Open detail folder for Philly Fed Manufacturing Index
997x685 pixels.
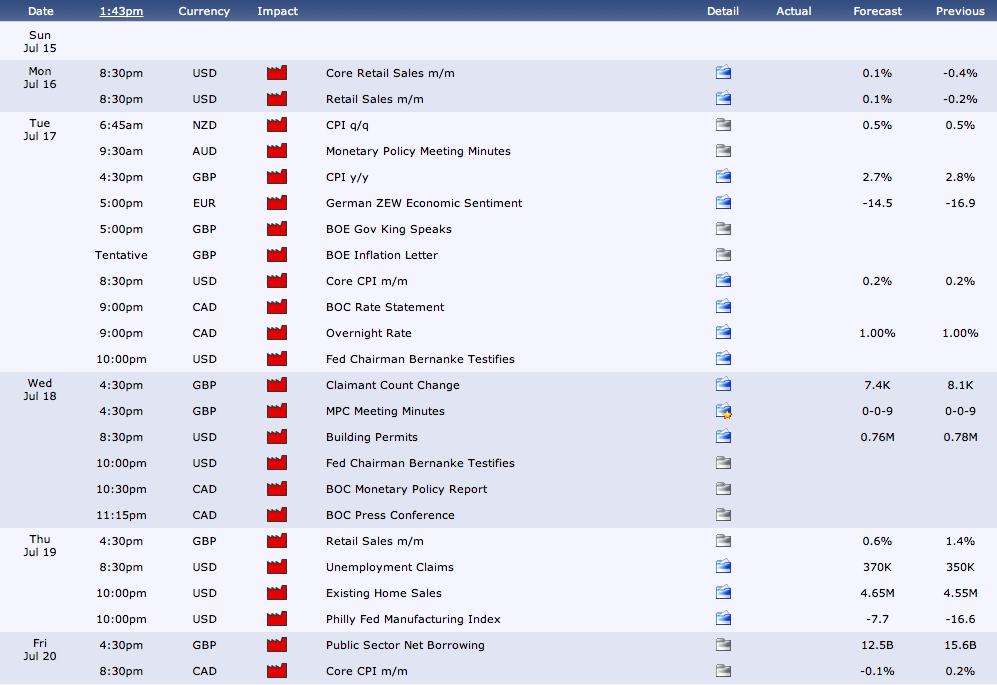point(723,619)
